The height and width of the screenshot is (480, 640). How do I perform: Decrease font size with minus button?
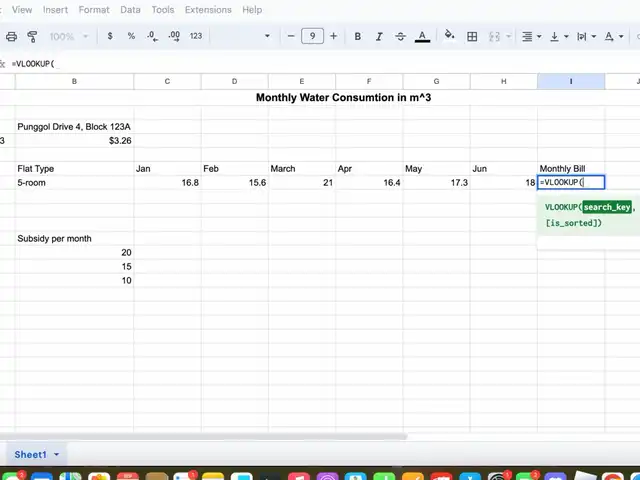tap(291, 36)
